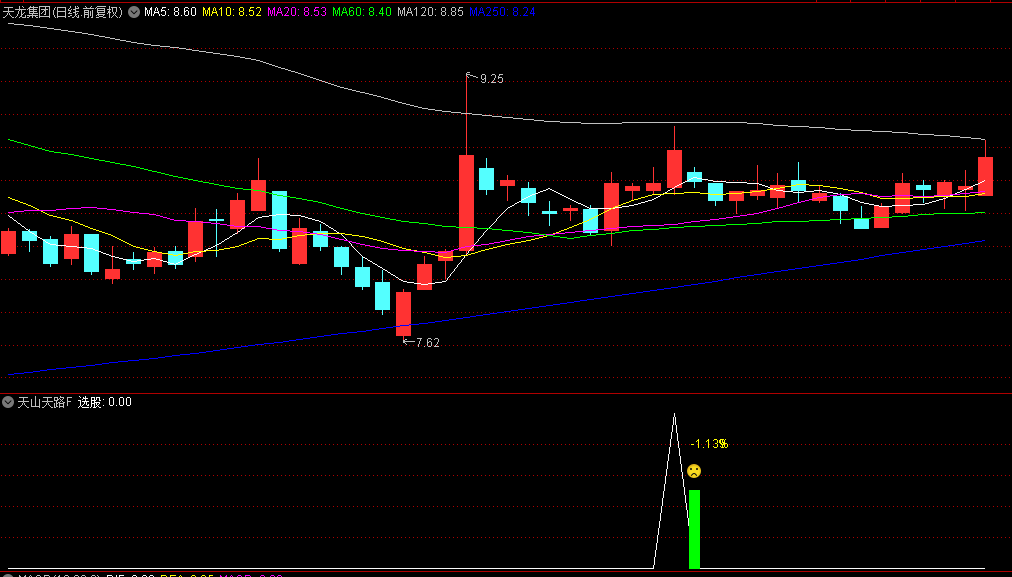Click the MA120: 8.85 label
The image size is (1012, 577).
(430, 12)
